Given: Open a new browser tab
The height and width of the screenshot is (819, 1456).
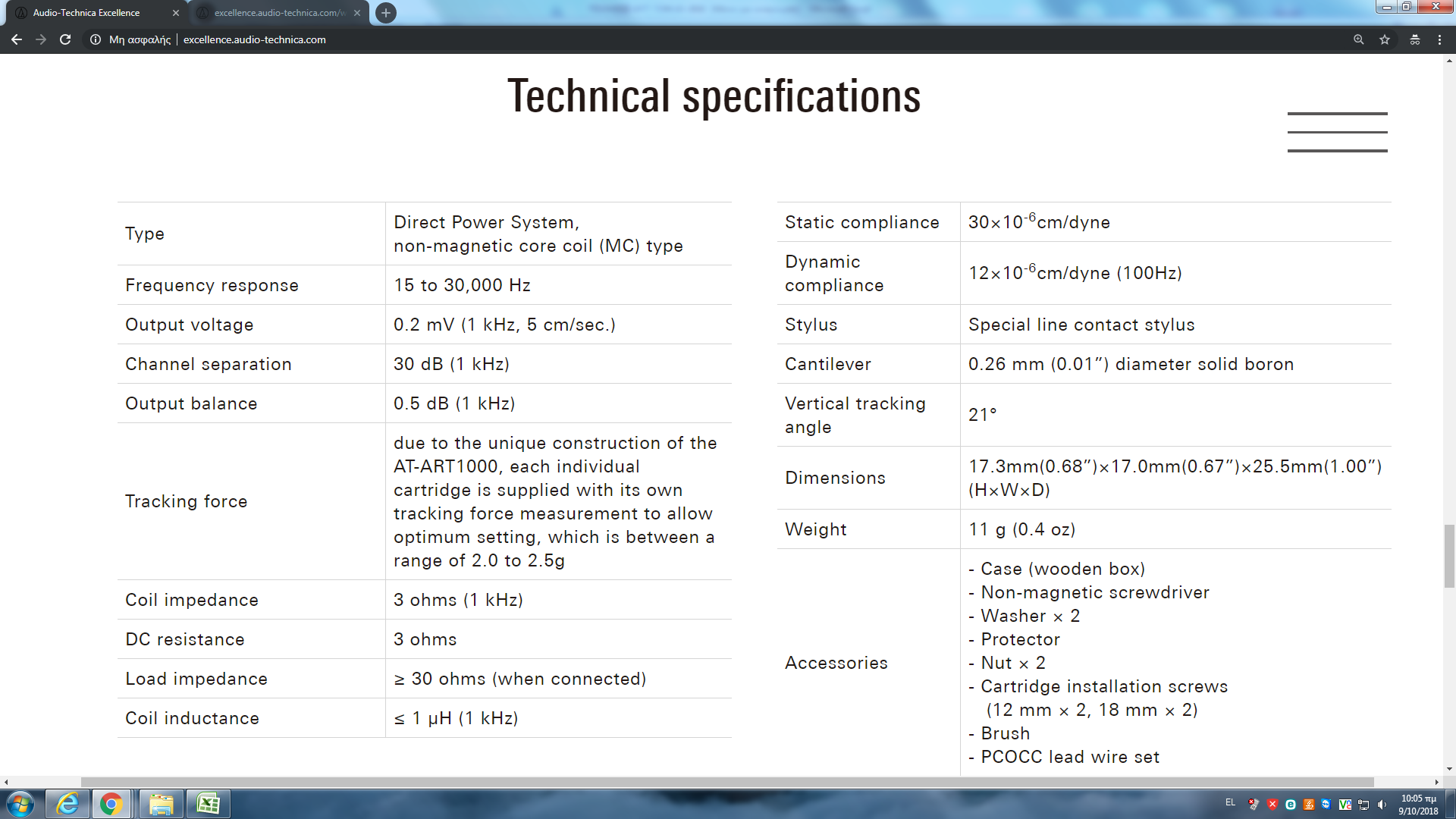Looking at the screenshot, I should click(386, 13).
